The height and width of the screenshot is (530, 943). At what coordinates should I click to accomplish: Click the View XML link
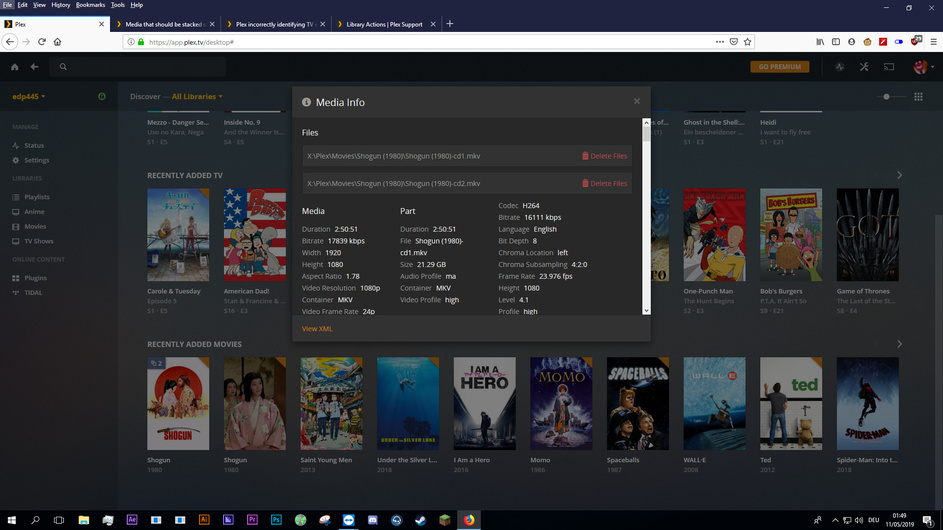click(x=317, y=328)
